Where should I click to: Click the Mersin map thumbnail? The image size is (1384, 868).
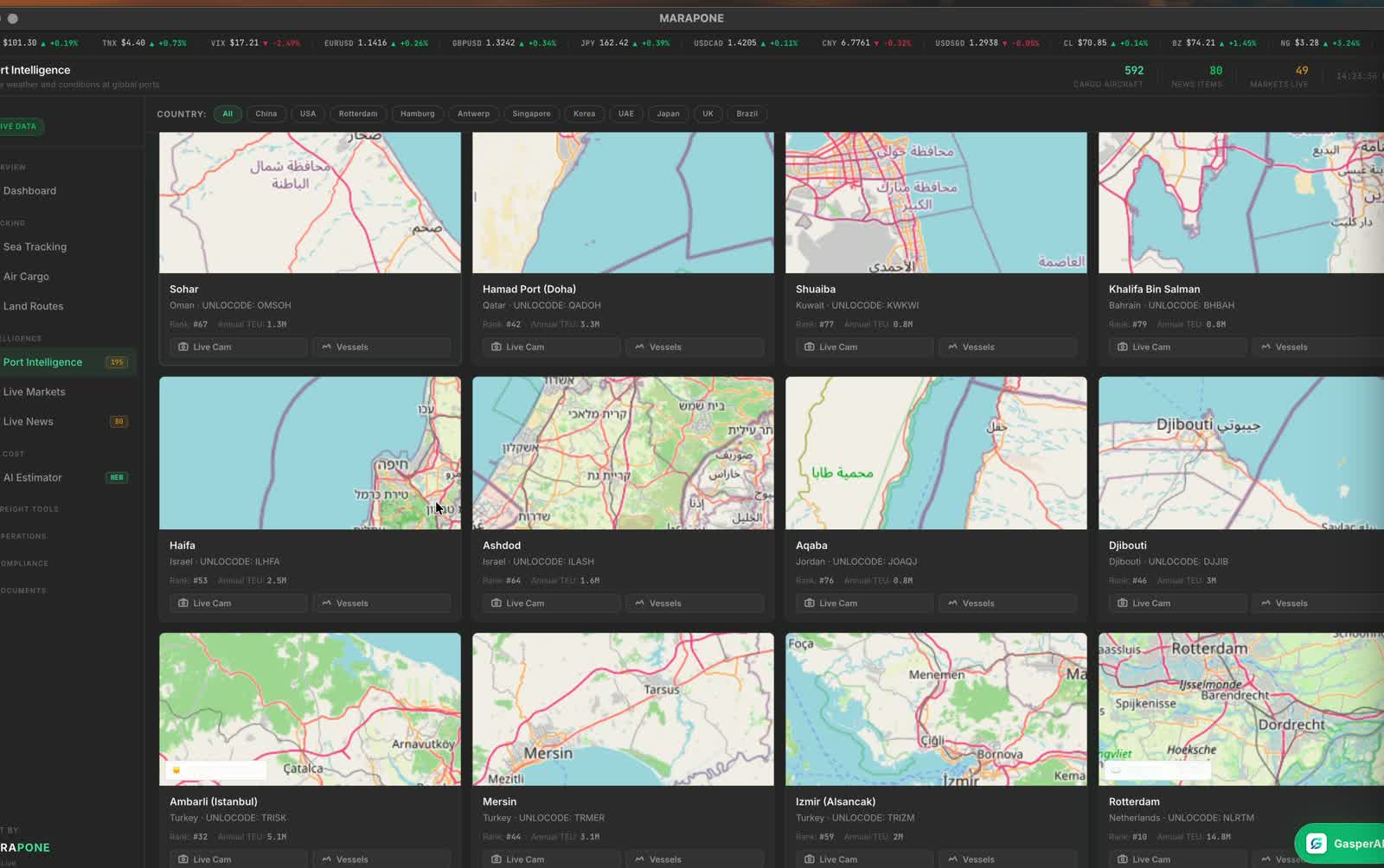pyautogui.click(x=623, y=709)
